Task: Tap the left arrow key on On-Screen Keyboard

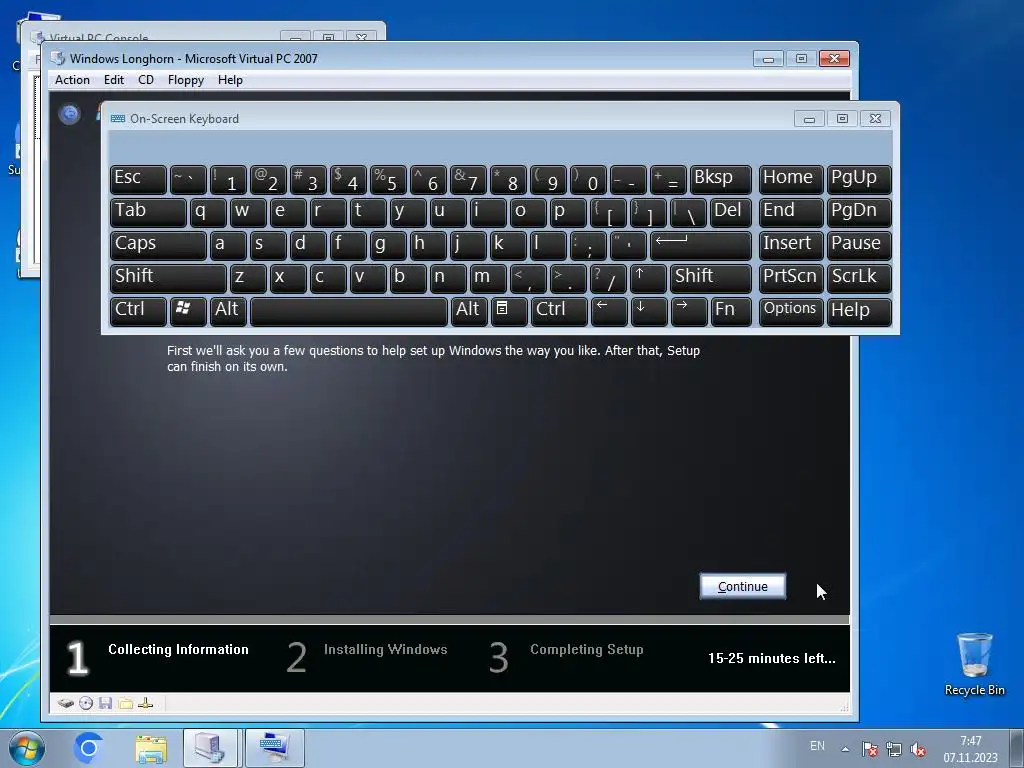Action: pos(609,311)
